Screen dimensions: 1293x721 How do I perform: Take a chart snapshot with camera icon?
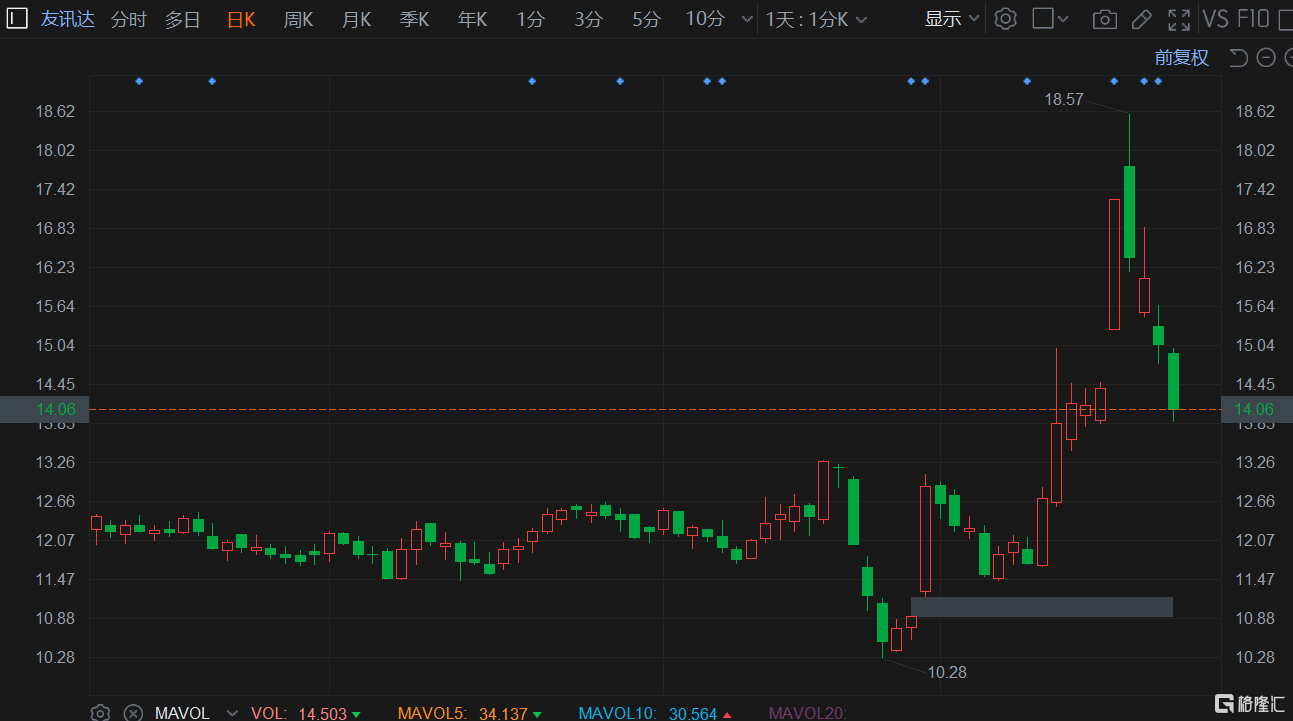pyautogui.click(x=1104, y=19)
